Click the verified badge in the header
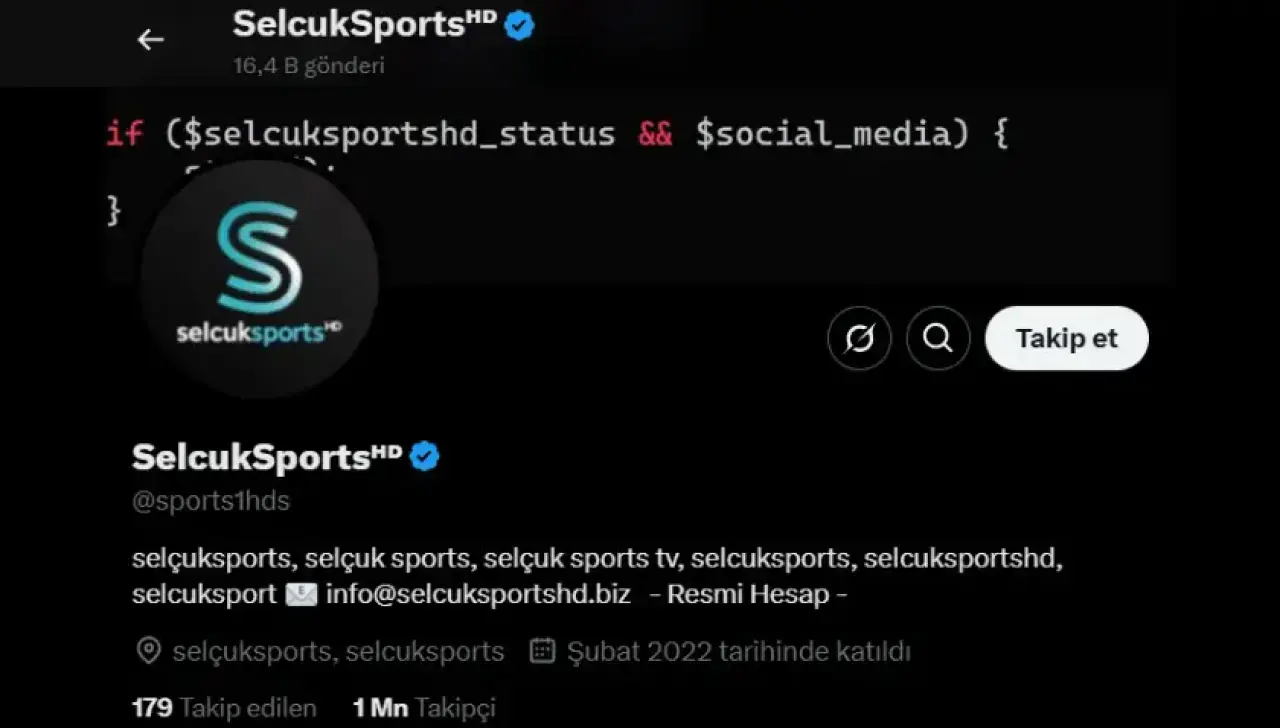 click(519, 25)
